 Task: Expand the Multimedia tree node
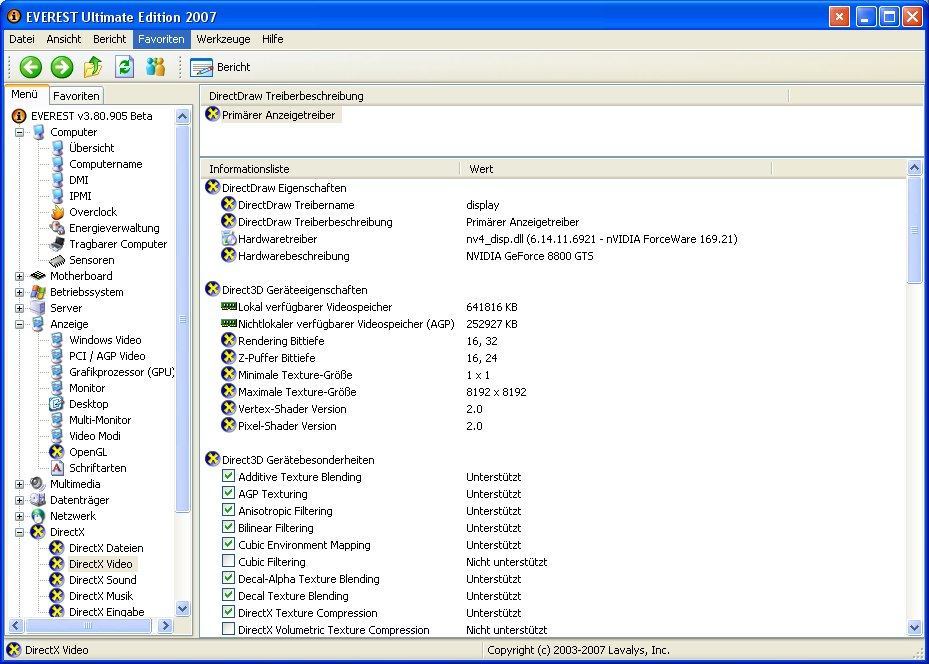pos(20,484)
